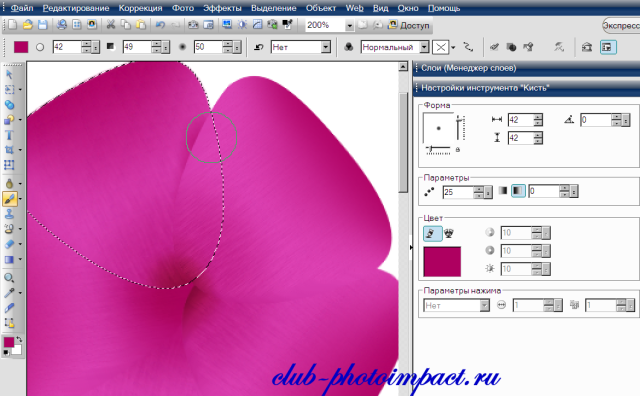Select the Zoom magnifier tool
This screenshot has width=640, height=396.
click(x=9, y=278)
